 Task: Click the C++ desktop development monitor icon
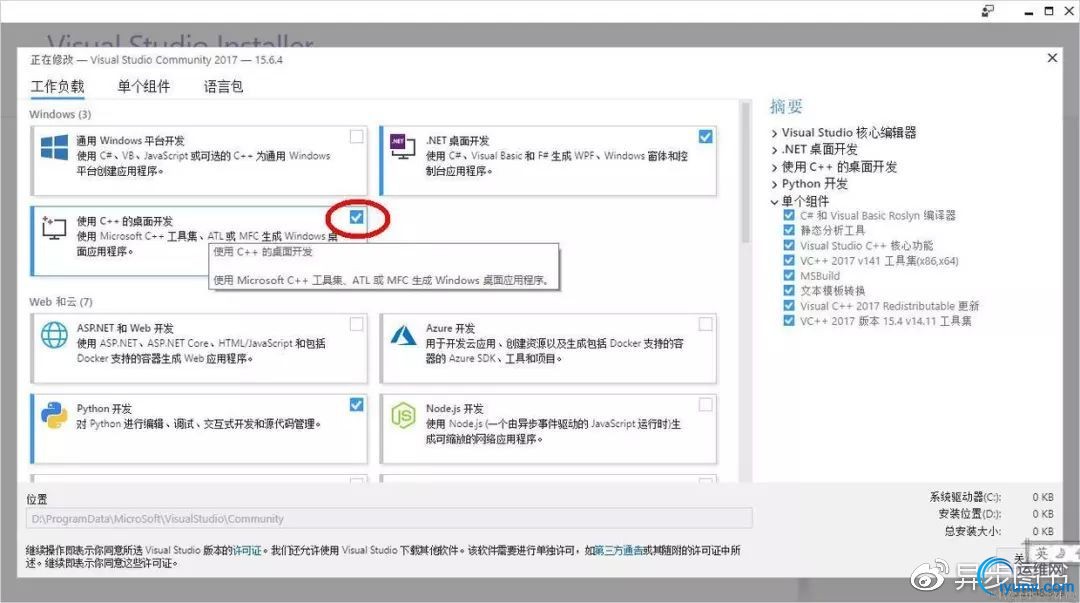coord(54,227)
